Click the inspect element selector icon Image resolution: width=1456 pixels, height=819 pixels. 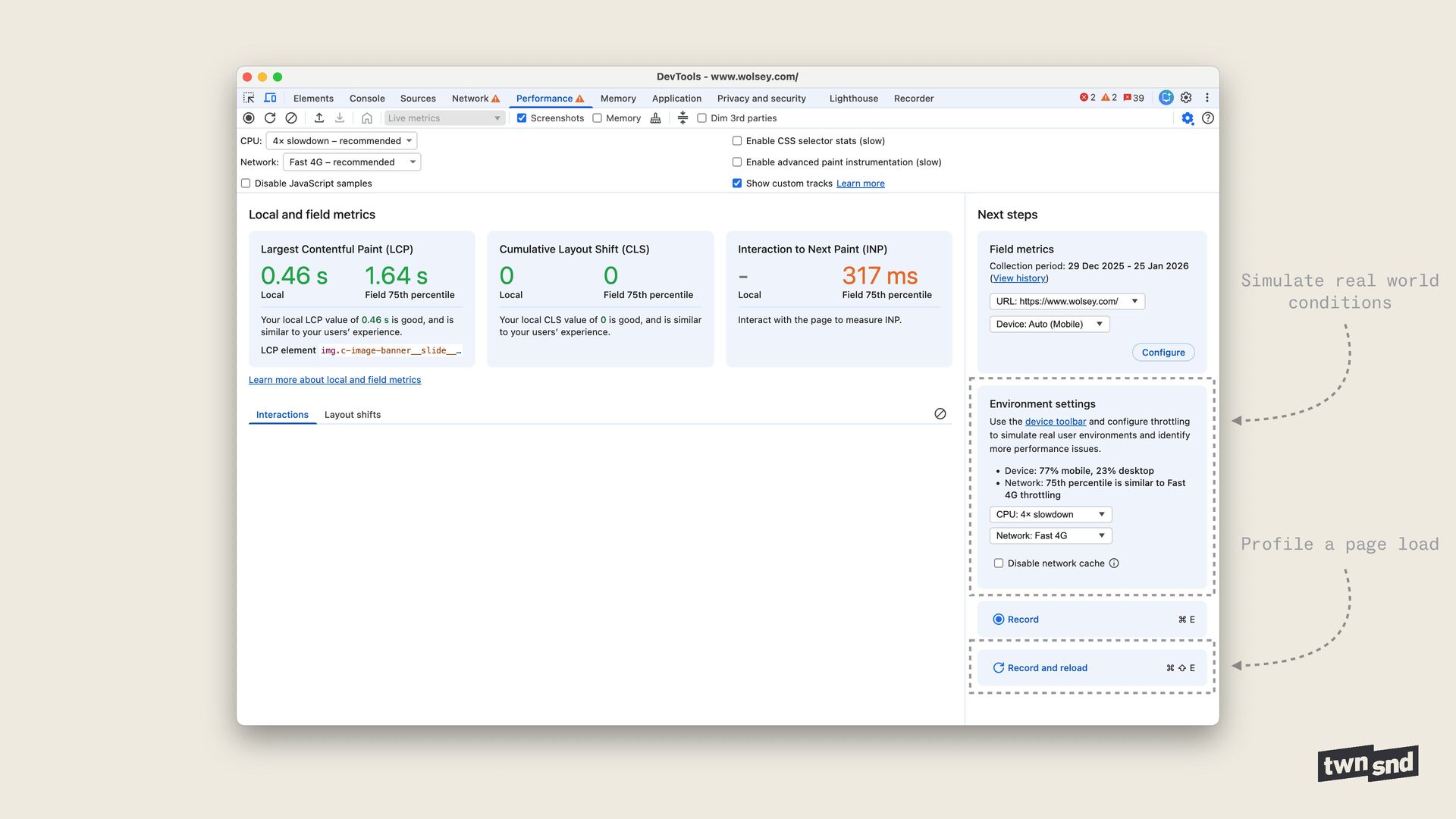[x=249, y=98]
